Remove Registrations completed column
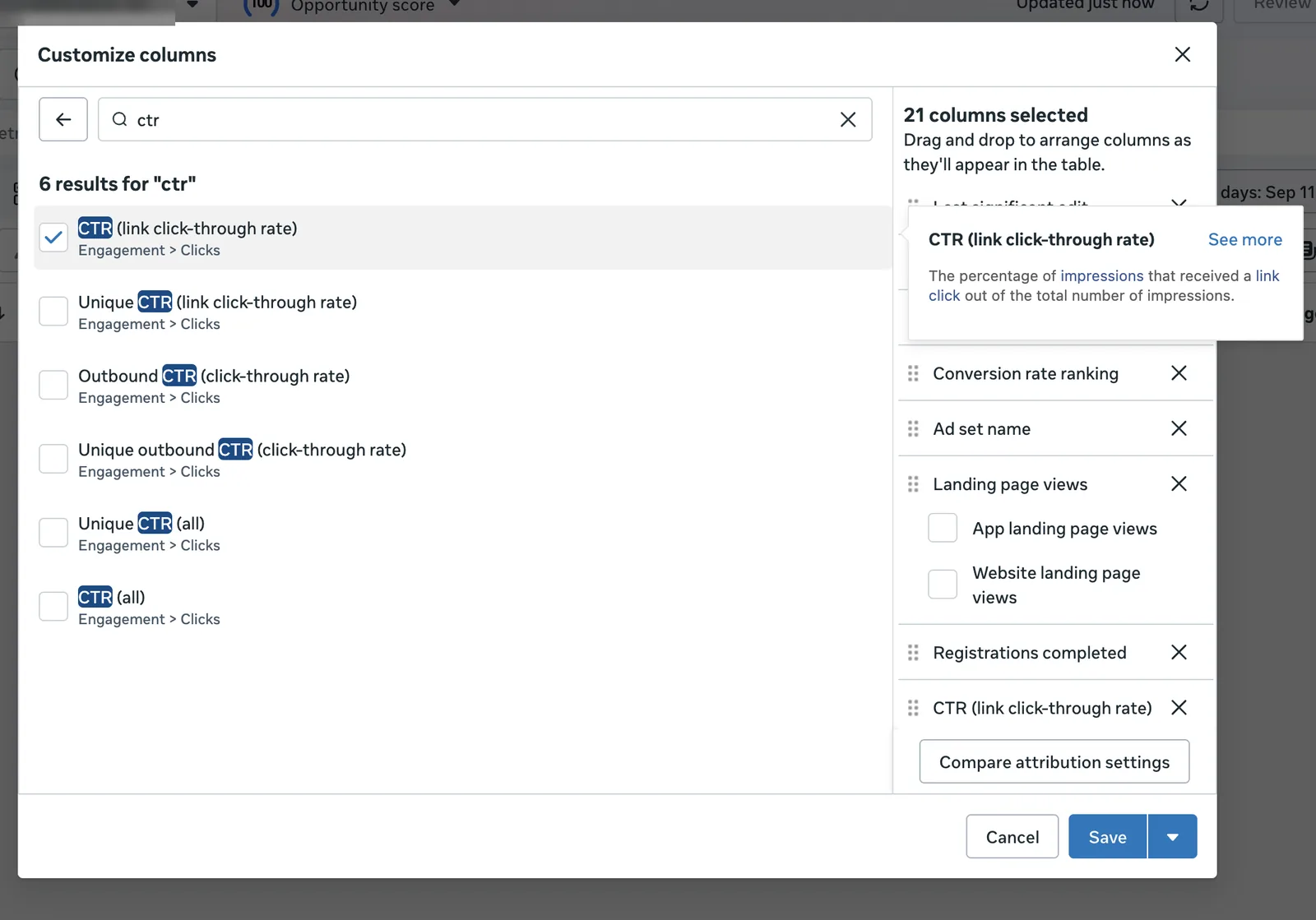Screen dimensions: 1316x920 point(1179,652)
